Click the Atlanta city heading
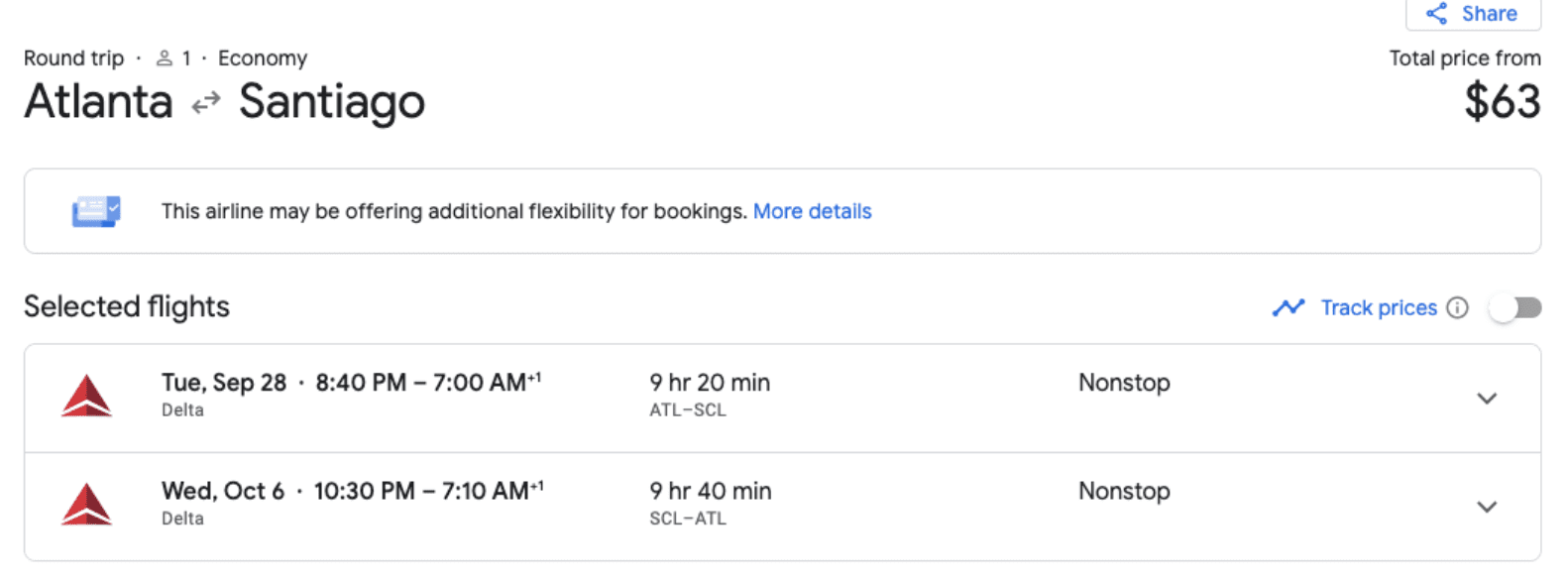The width and height of the screenshot is (1568, 583). point(98,102)
